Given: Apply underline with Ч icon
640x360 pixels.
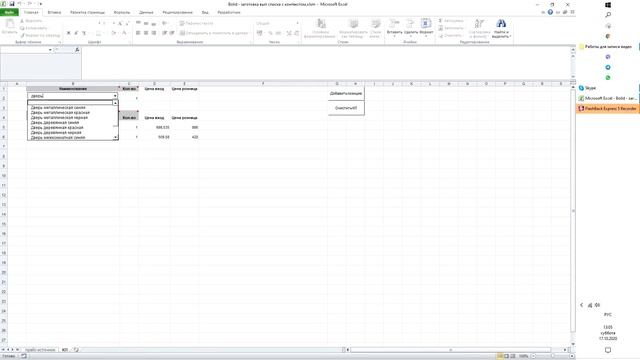Looking at the screenshot, I should [x=84, y=33].
